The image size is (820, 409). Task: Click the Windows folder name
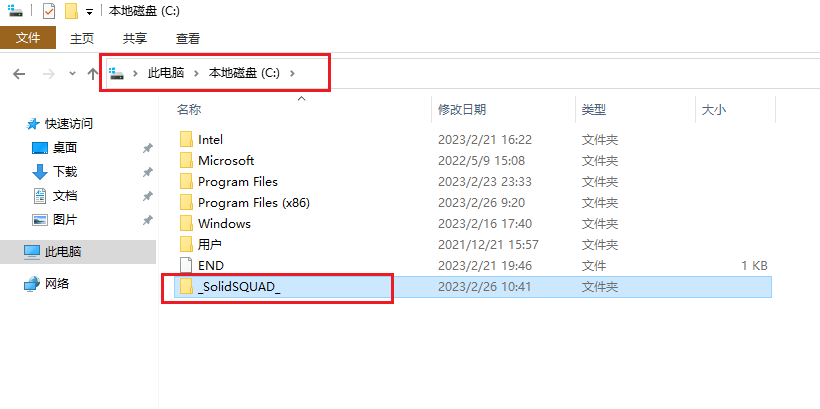pos(224,223)
